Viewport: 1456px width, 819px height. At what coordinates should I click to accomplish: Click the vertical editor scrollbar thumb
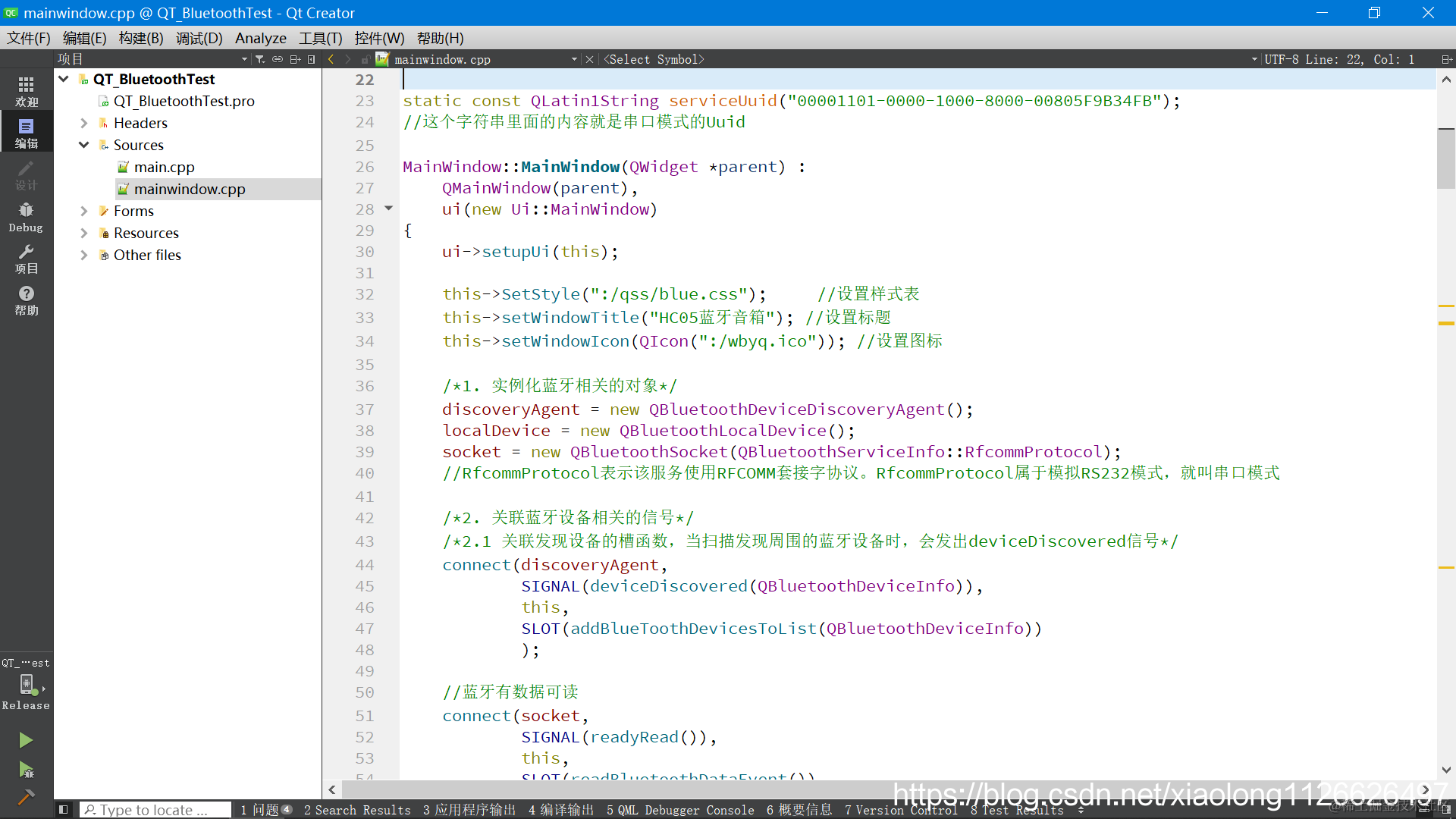click(x=1445, y=159)
